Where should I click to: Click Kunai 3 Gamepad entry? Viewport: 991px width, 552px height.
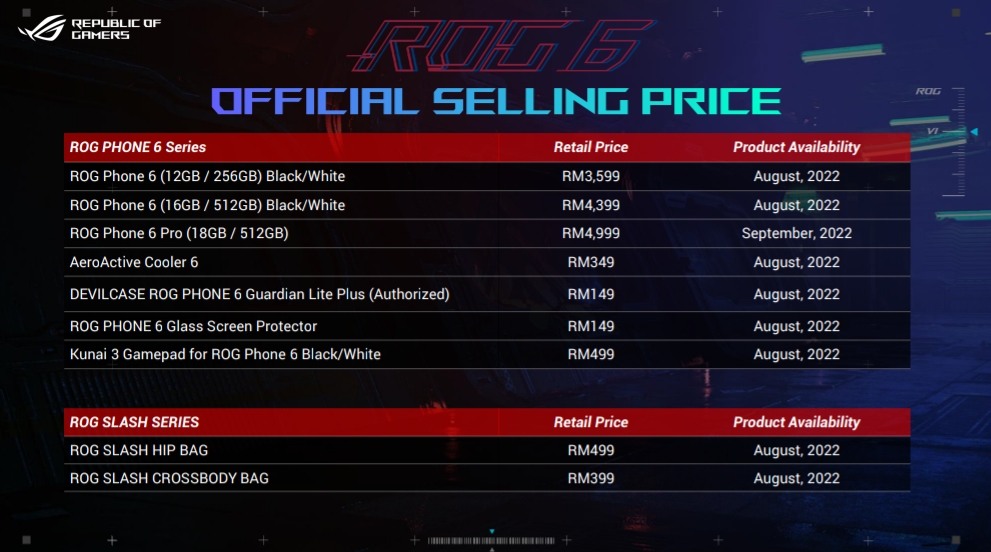tap(225, 355)
